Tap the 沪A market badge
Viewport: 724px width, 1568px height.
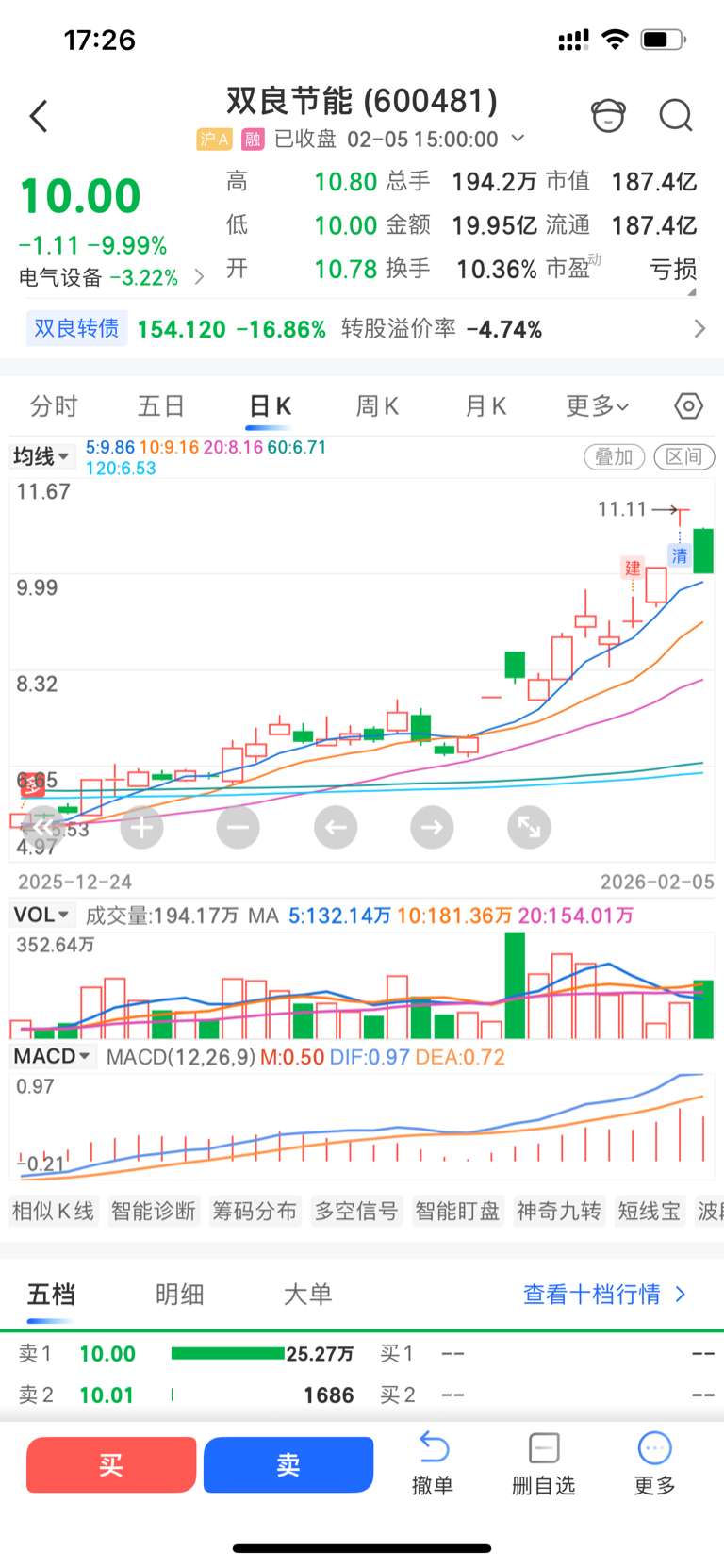[x=214, y=140]
